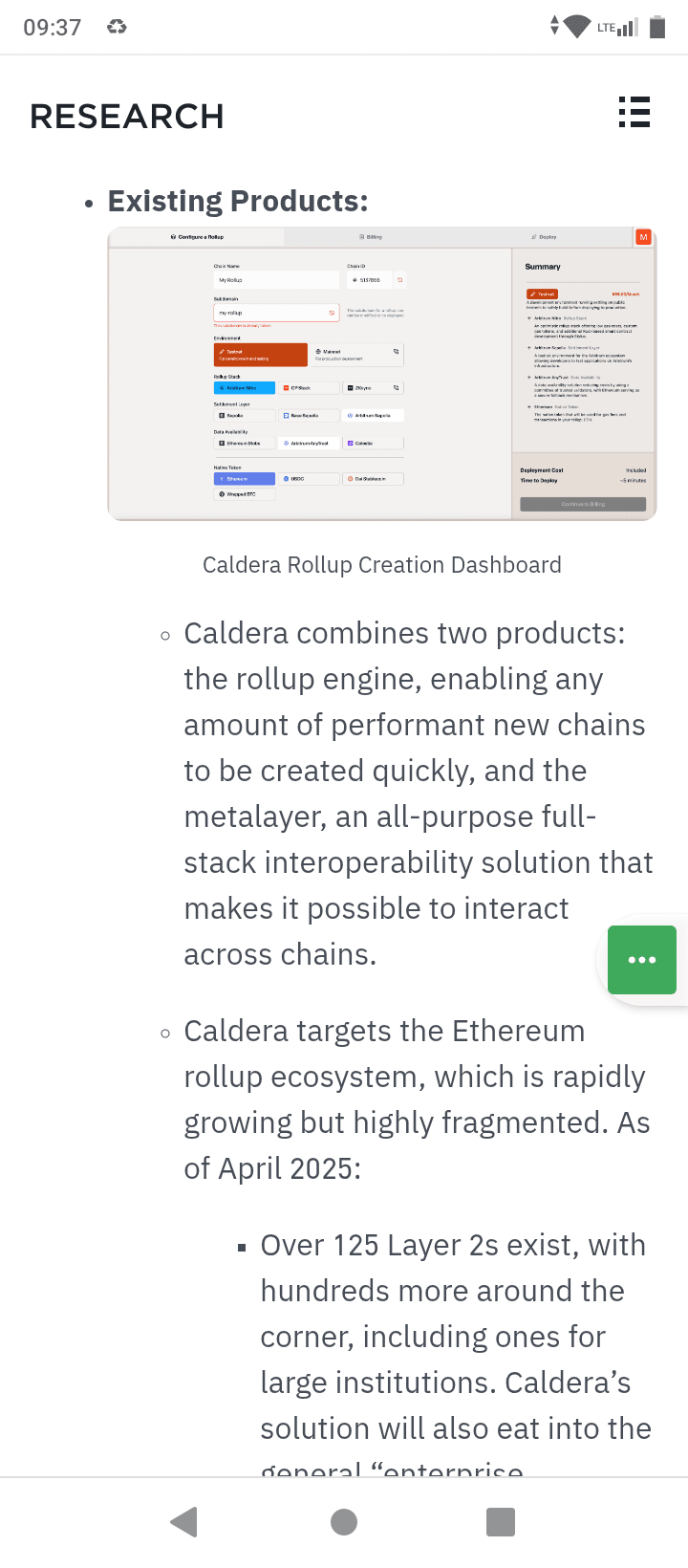The height and width of the screenshot is (1568, 688).
Task: Open the Configure a Rollup tab
Action: [197, 236]
